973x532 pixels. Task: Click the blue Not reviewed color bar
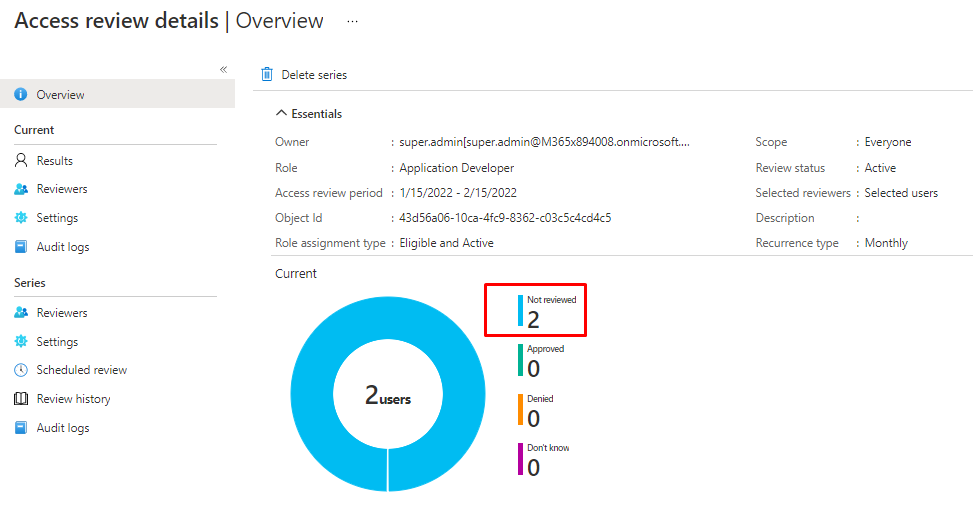(x=520, y=311)
